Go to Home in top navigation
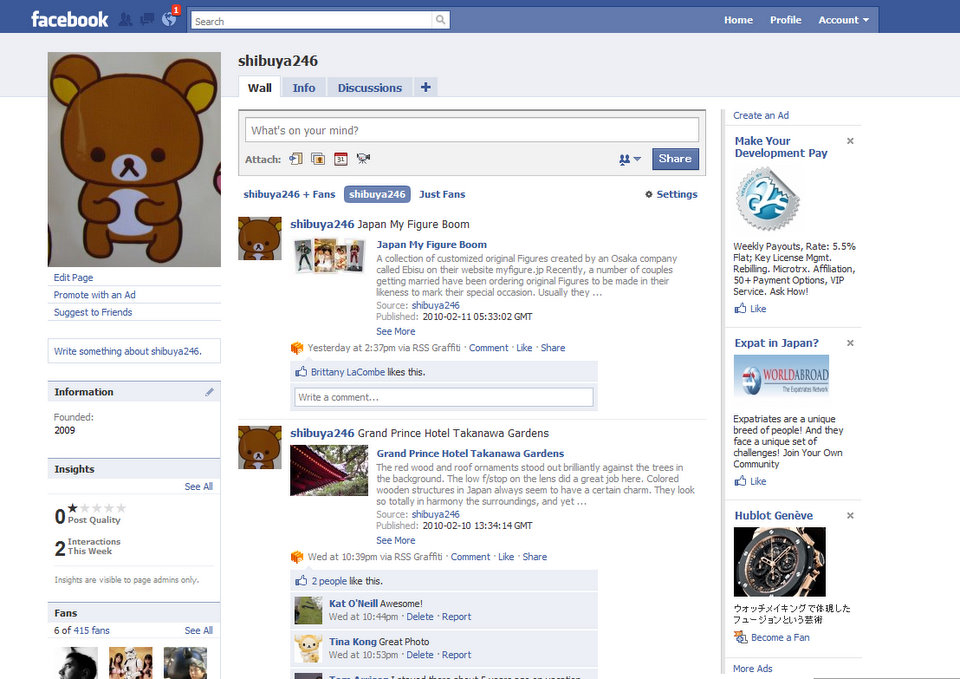Image resolution: width=960 pixels, height=679 pixels. (738, 20)
